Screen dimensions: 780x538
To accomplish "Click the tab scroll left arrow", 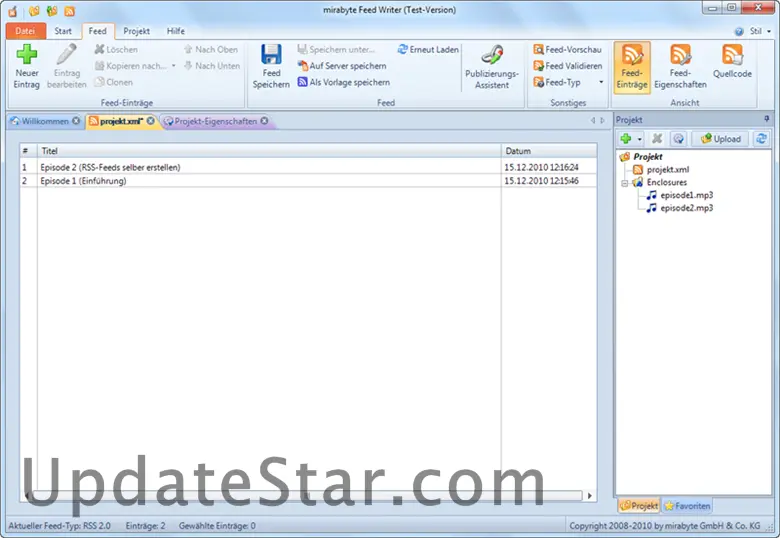I will pos(593,120).
